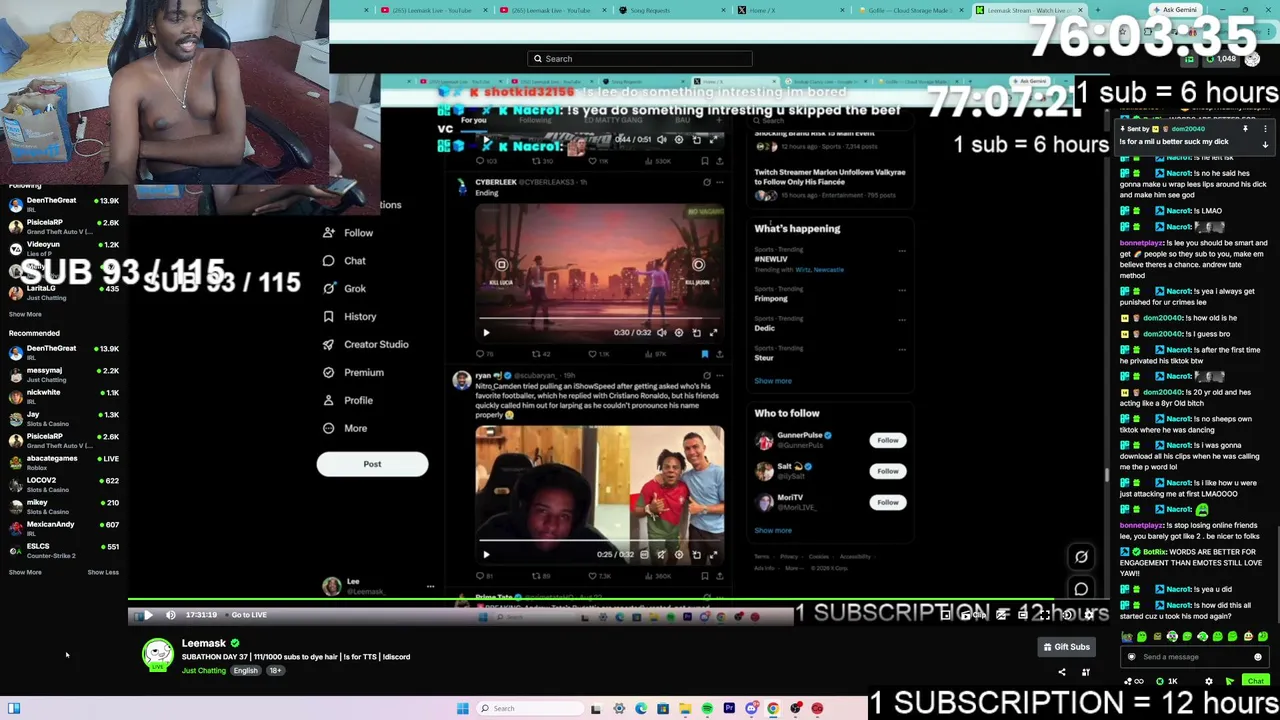The height and width of the screenshot is (720, 1280).
Task: Open nickwhite channel in sidebar
Action: click(x=62, y=396)
